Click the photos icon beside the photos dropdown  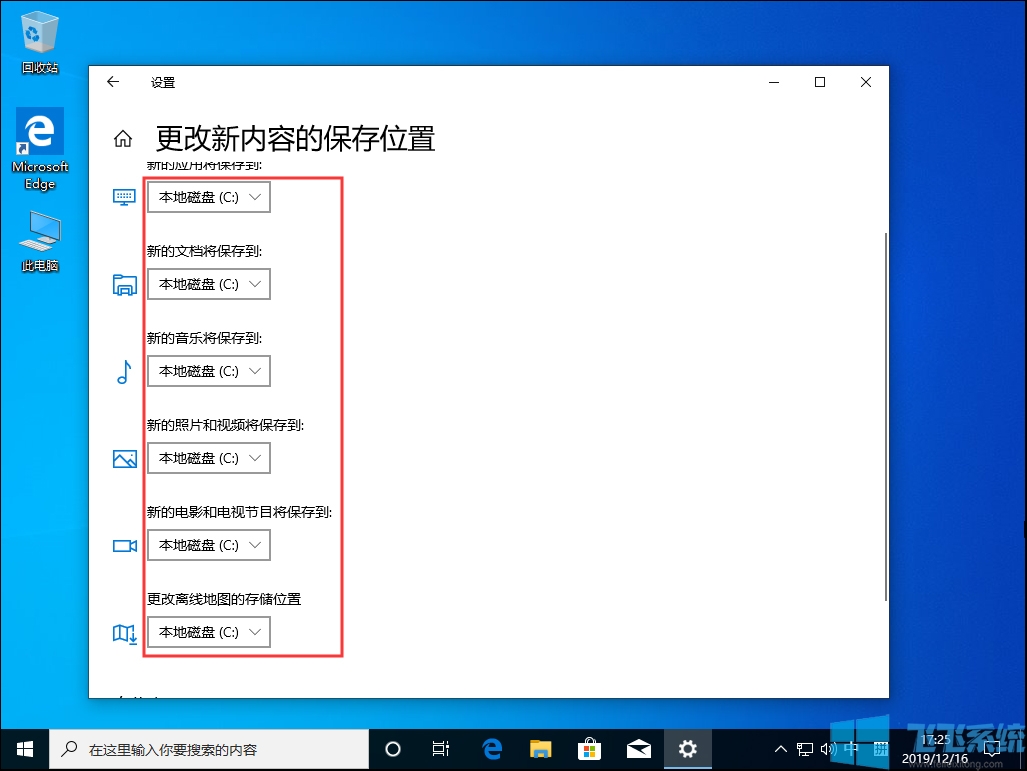[124, 458]
